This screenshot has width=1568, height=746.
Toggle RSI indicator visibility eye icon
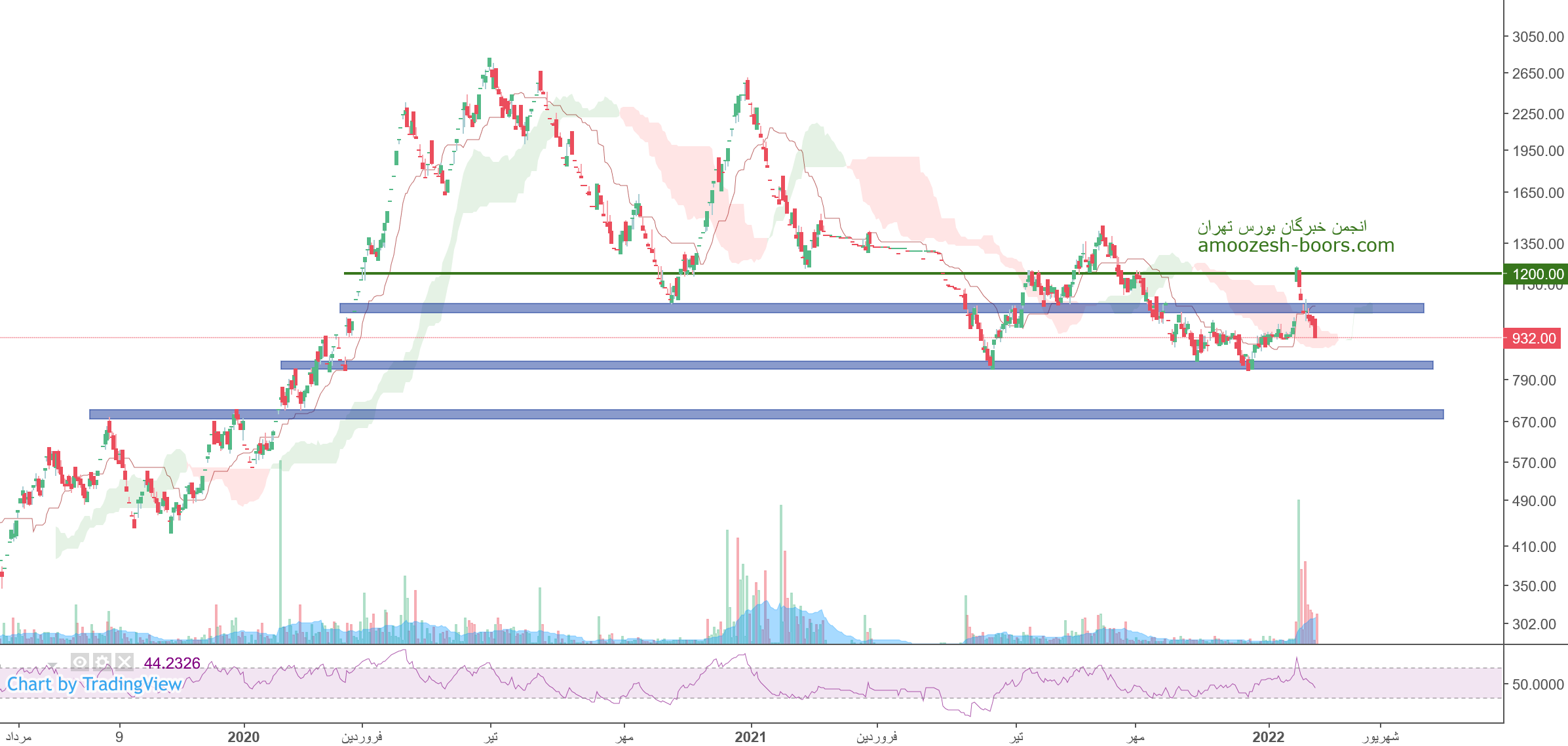[x=80, y=662]
